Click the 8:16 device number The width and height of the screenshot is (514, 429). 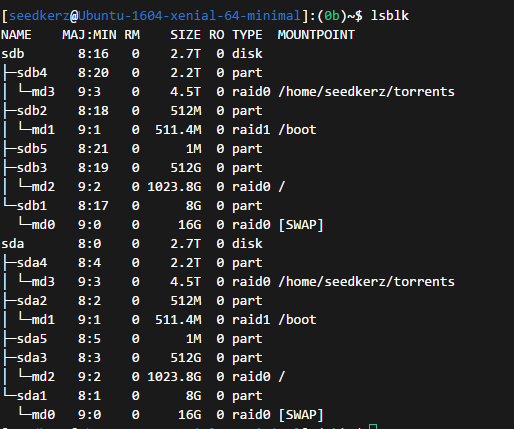tap(93, 54)
